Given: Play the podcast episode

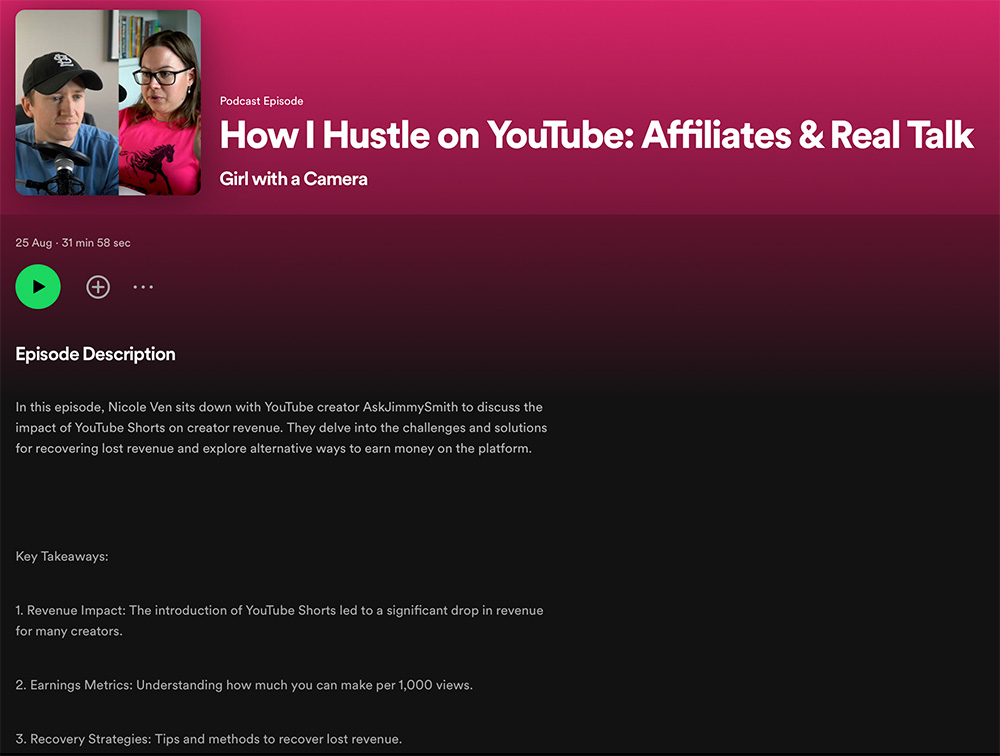Looking at the screenshot, I should (x=38, y=286).
